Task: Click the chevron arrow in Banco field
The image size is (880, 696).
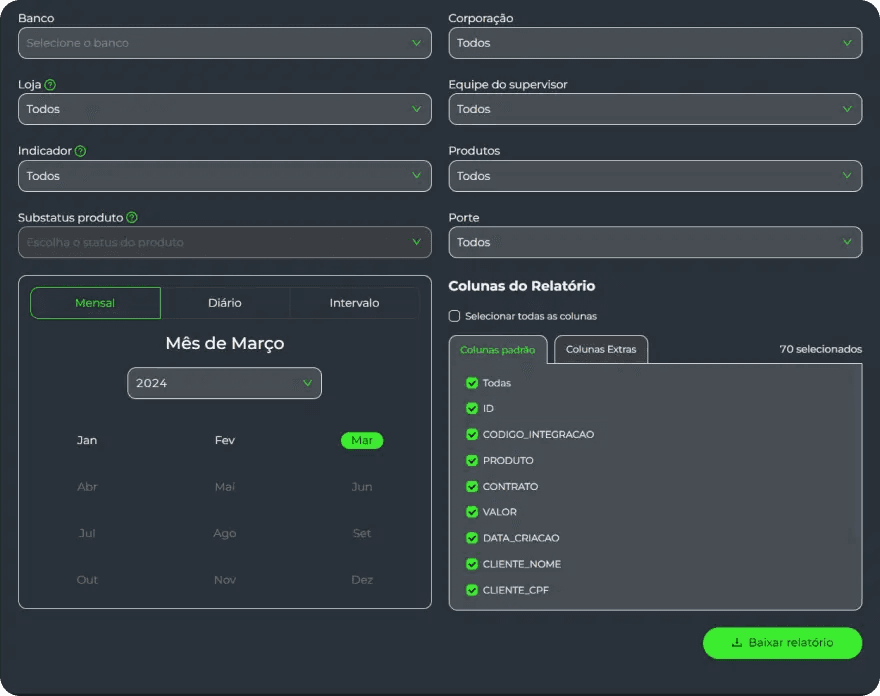Action: click(416, 43)
